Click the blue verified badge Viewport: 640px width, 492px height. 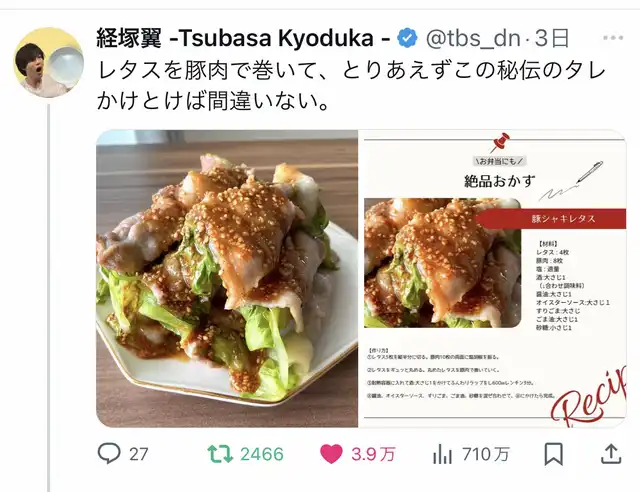407,38
